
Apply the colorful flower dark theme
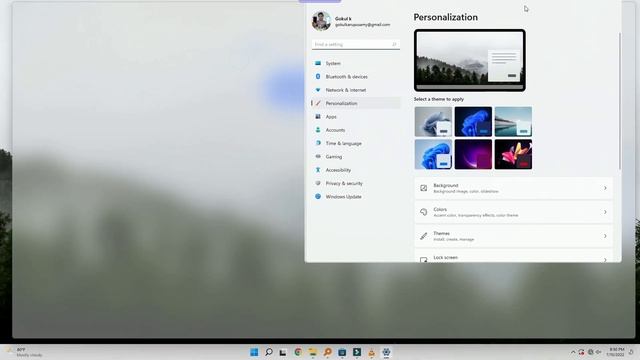tap(513, 154)
